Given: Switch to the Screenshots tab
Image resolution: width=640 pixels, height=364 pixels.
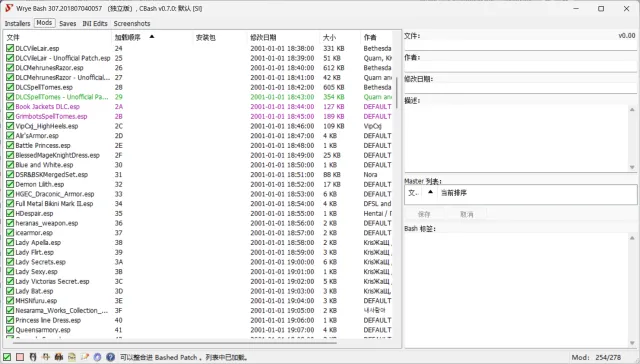Looking at the screenshot, I should click(132, 24).
